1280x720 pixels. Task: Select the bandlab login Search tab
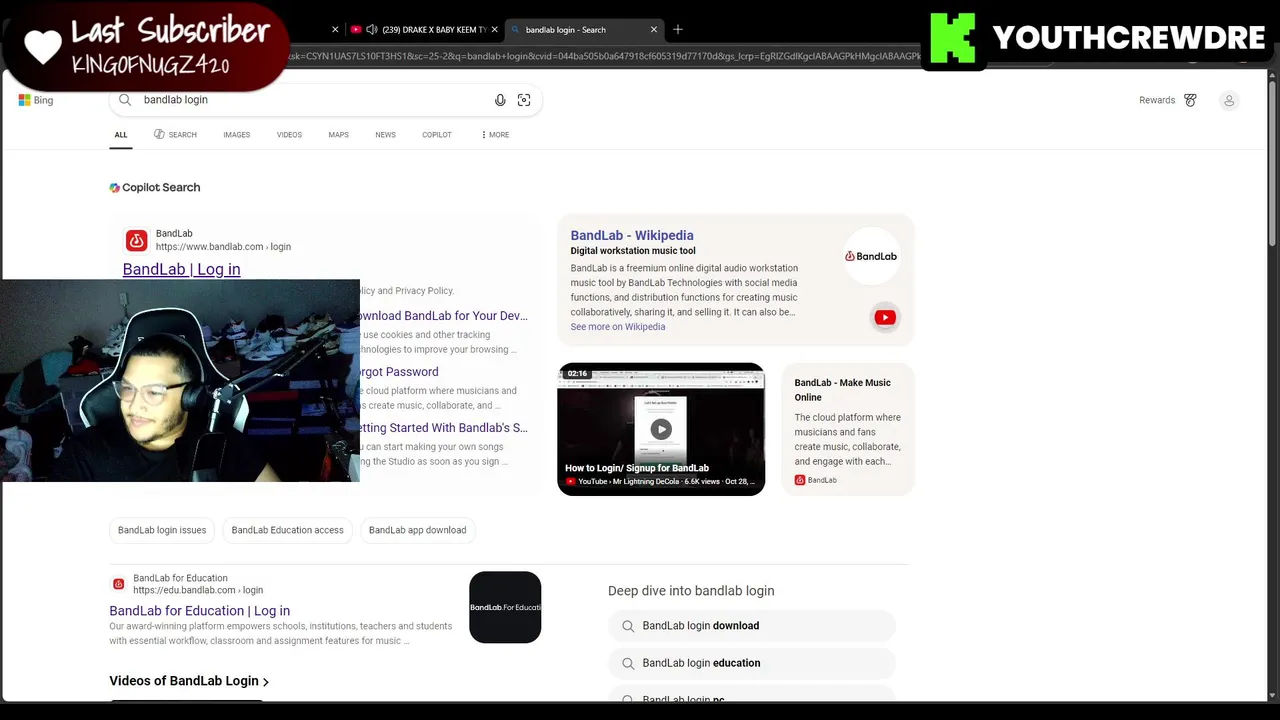click(x=585, y=30)
